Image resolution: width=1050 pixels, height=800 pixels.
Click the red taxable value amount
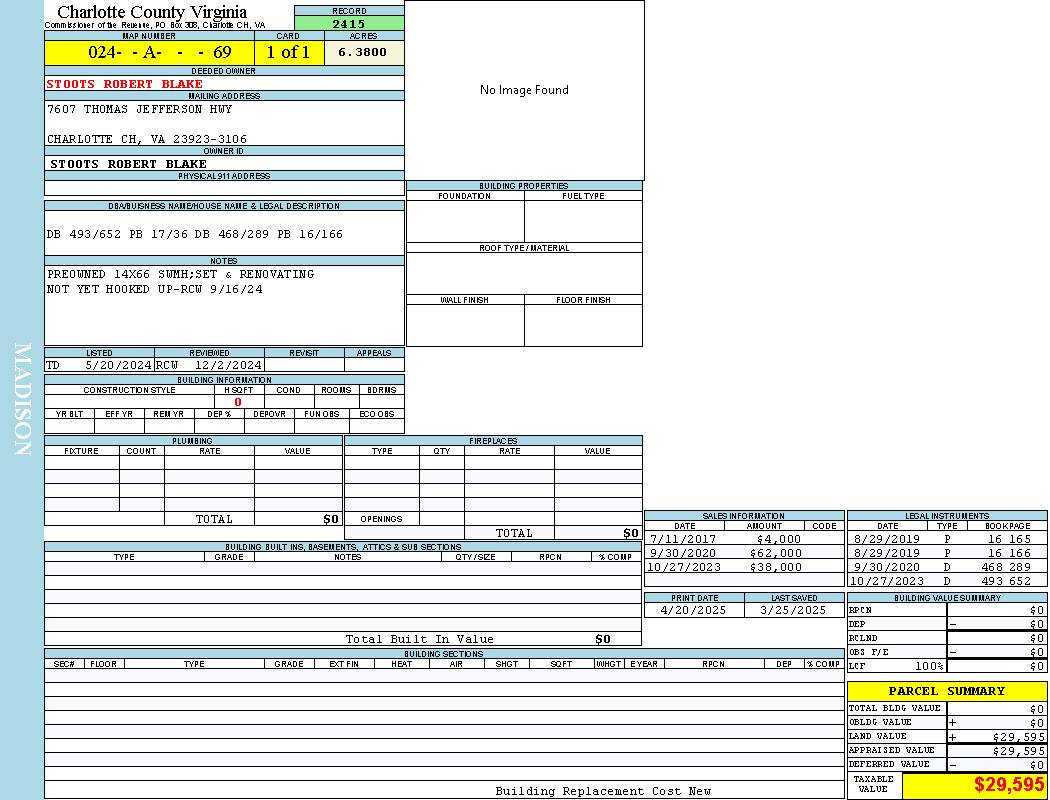pos(1009,785)
